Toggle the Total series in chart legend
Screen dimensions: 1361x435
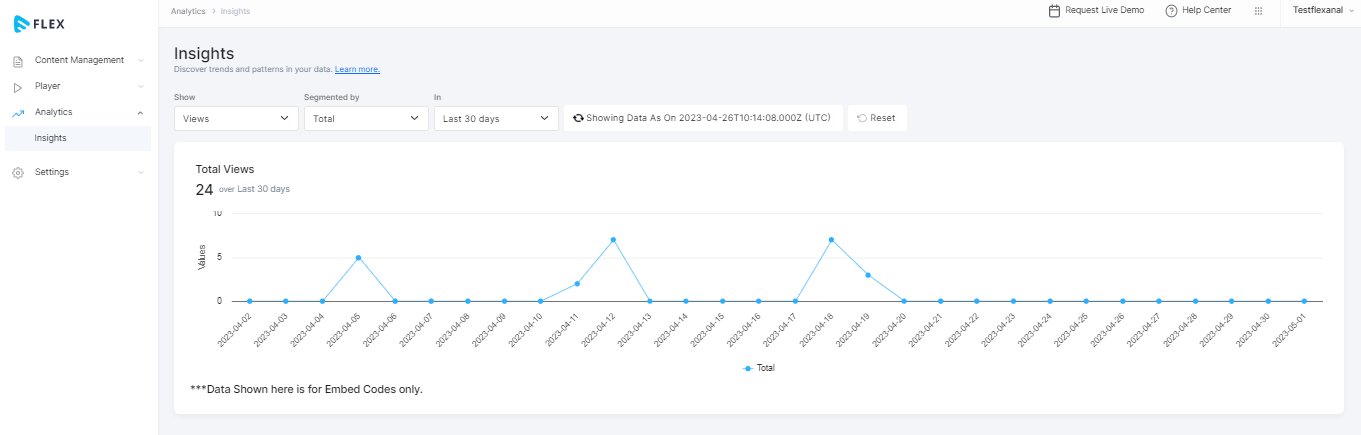point(759,368)
